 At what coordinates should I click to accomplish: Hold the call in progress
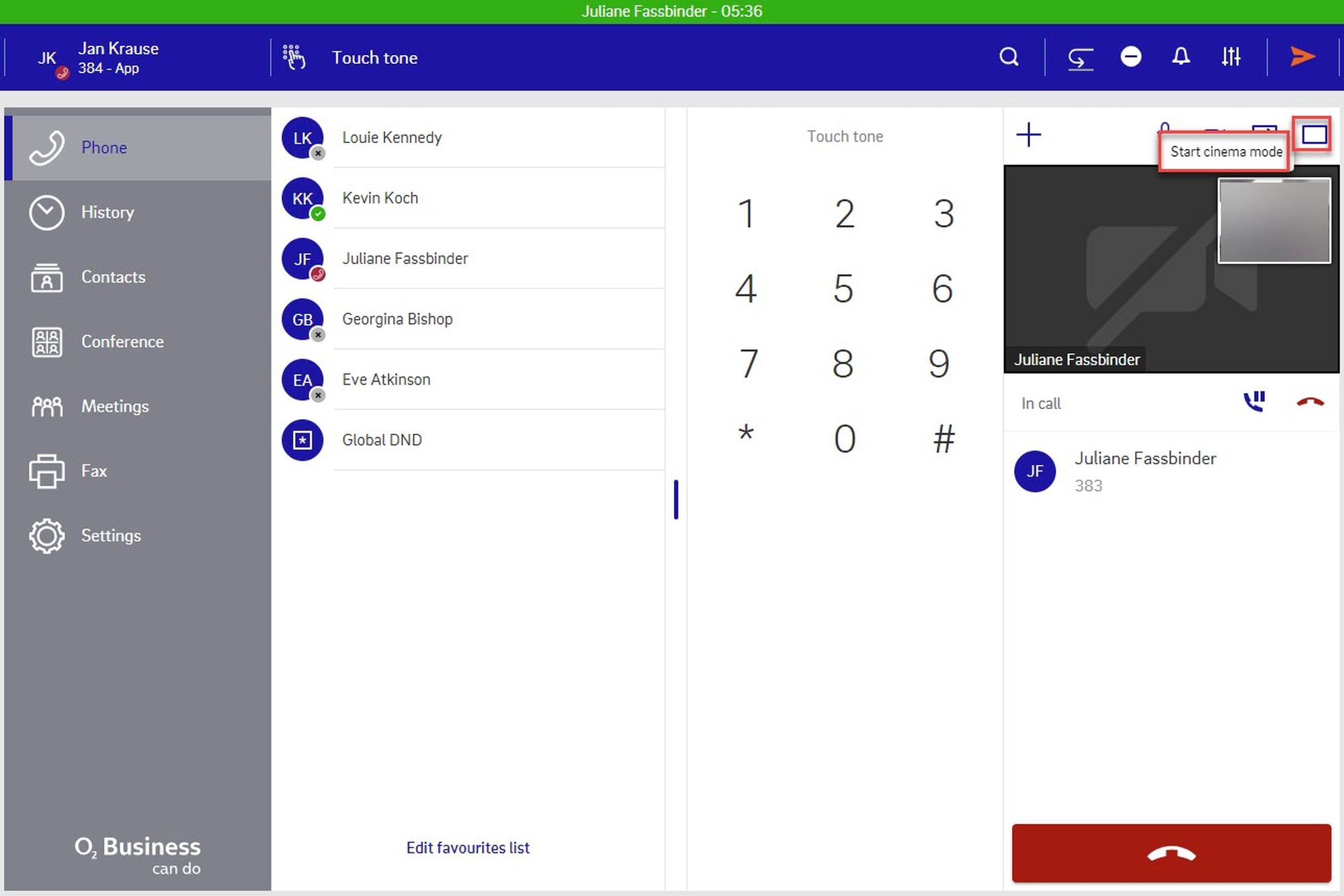[1254, 402]
